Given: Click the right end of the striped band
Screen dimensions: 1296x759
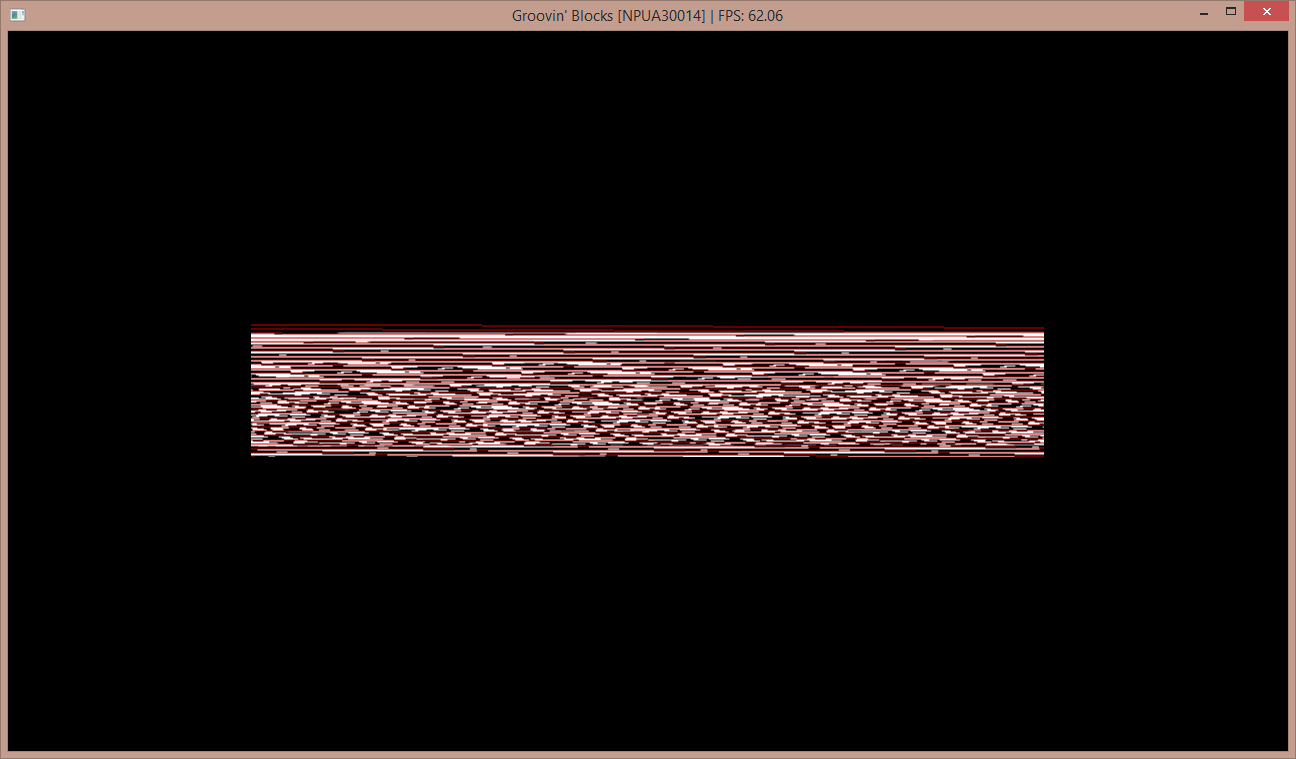Looking at the screenshot, I should [1038, 391].
